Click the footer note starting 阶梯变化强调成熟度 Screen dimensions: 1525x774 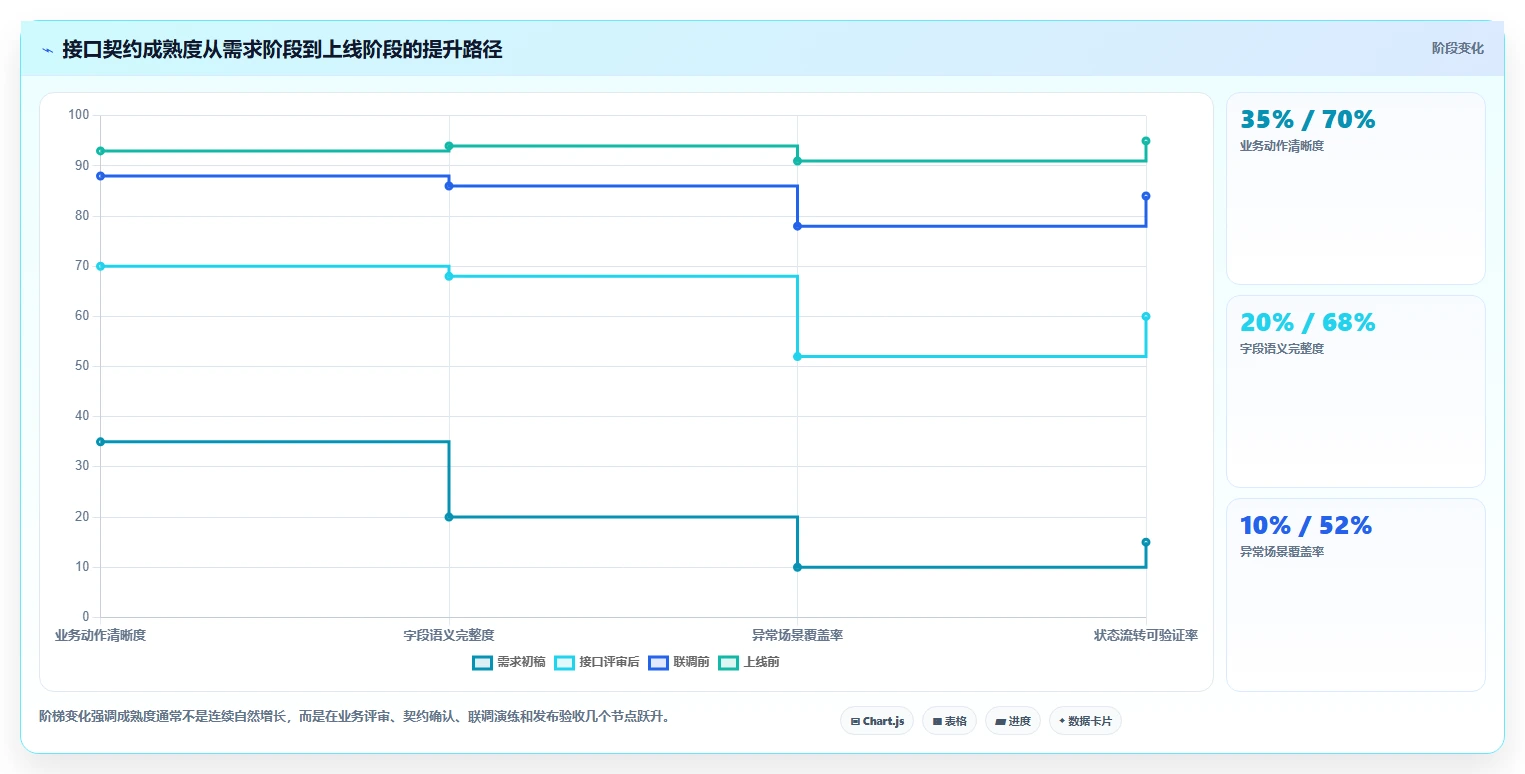tap(354, 717)
